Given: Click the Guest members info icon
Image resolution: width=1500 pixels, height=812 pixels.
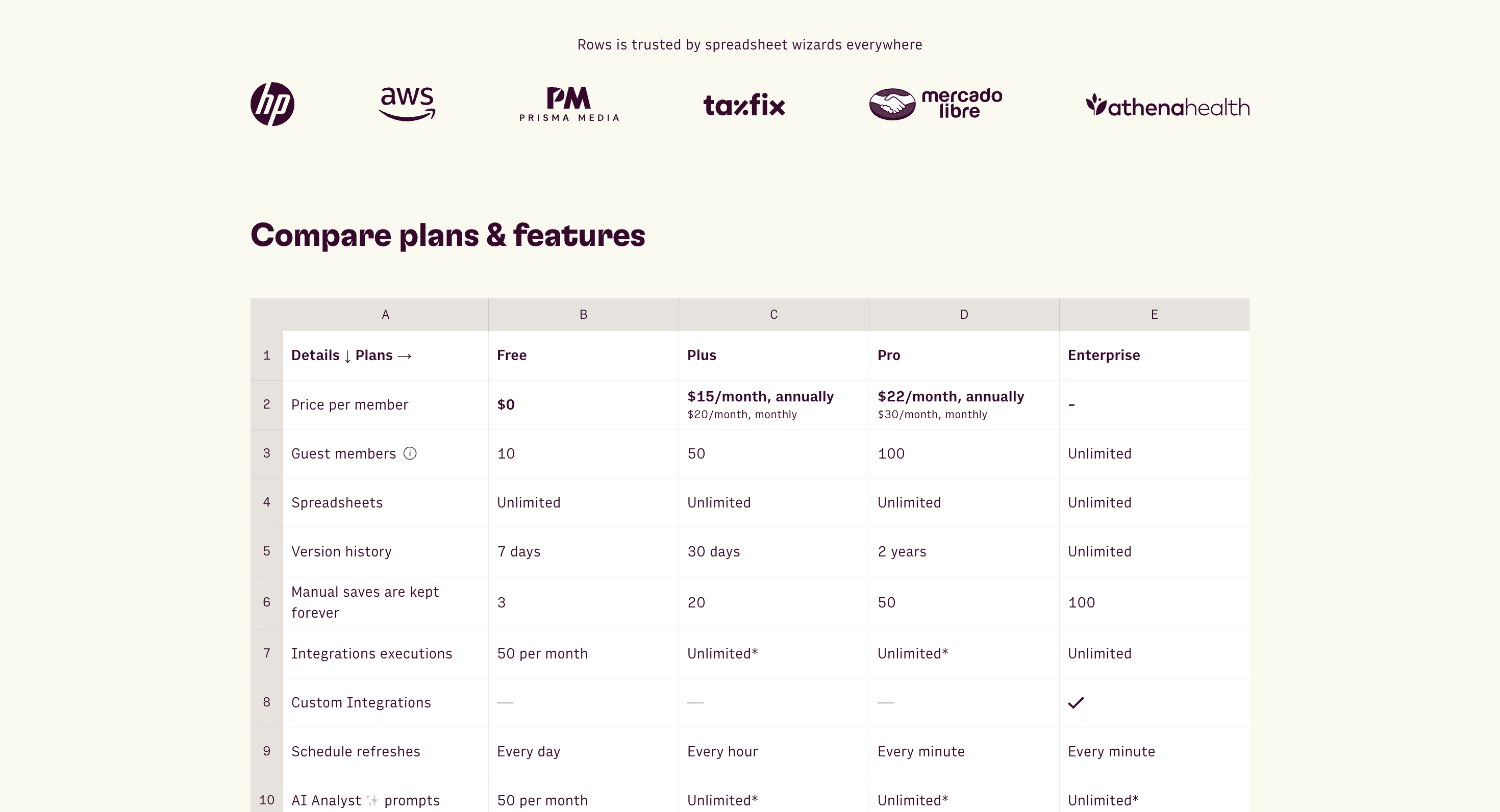Looking at the screenshot, I should tap(410, 453).
